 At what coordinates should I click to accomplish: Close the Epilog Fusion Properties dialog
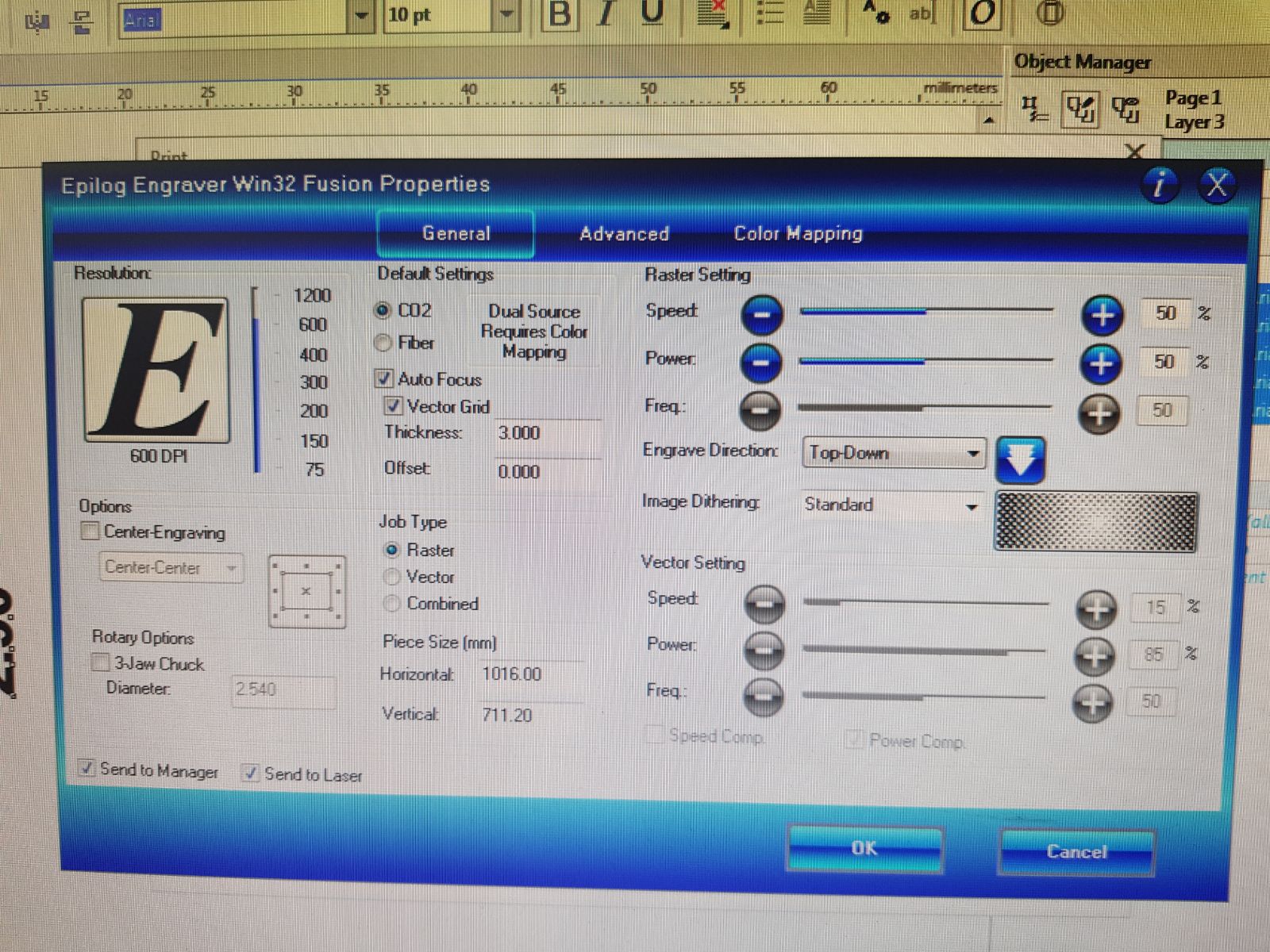1217,186
